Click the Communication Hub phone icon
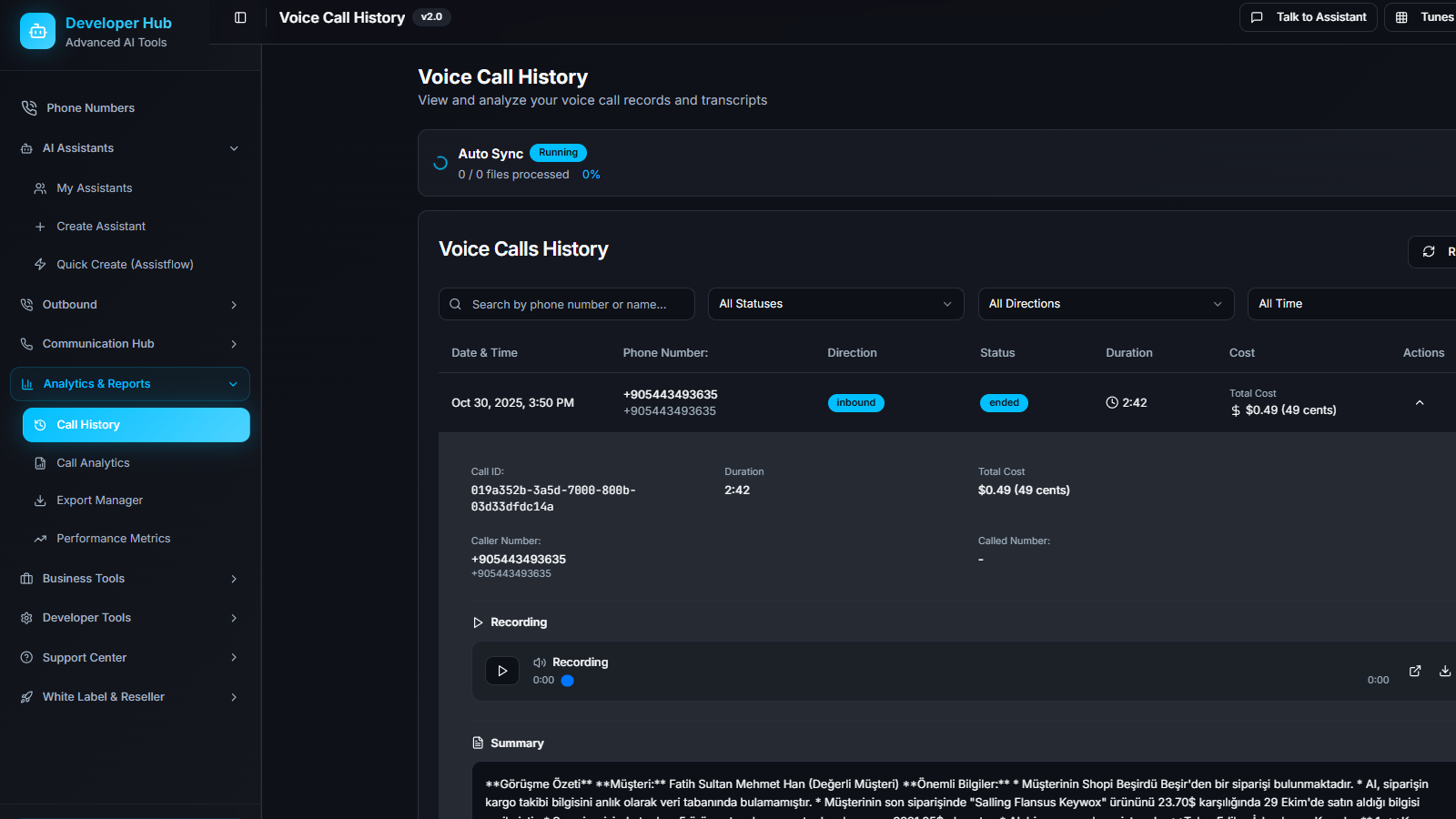Image resolution: width=1456 pixels, height=819 pixels. (26, 344)
